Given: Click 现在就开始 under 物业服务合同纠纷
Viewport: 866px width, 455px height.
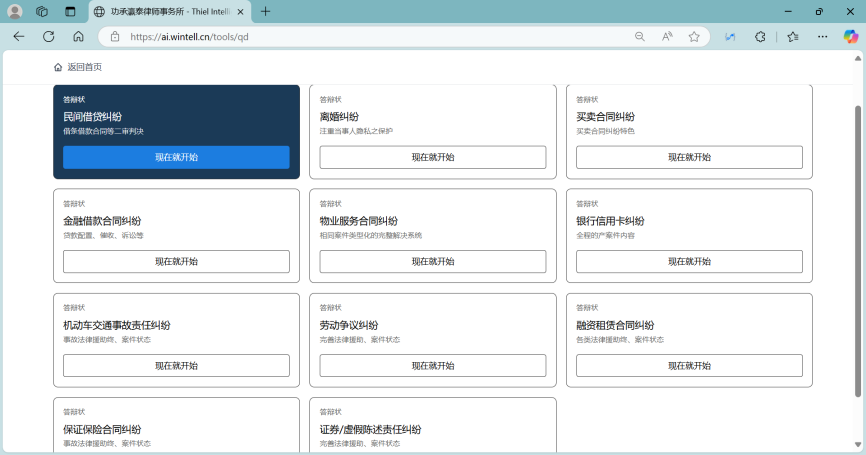Looking at the screenshot, I should point(432,262).
